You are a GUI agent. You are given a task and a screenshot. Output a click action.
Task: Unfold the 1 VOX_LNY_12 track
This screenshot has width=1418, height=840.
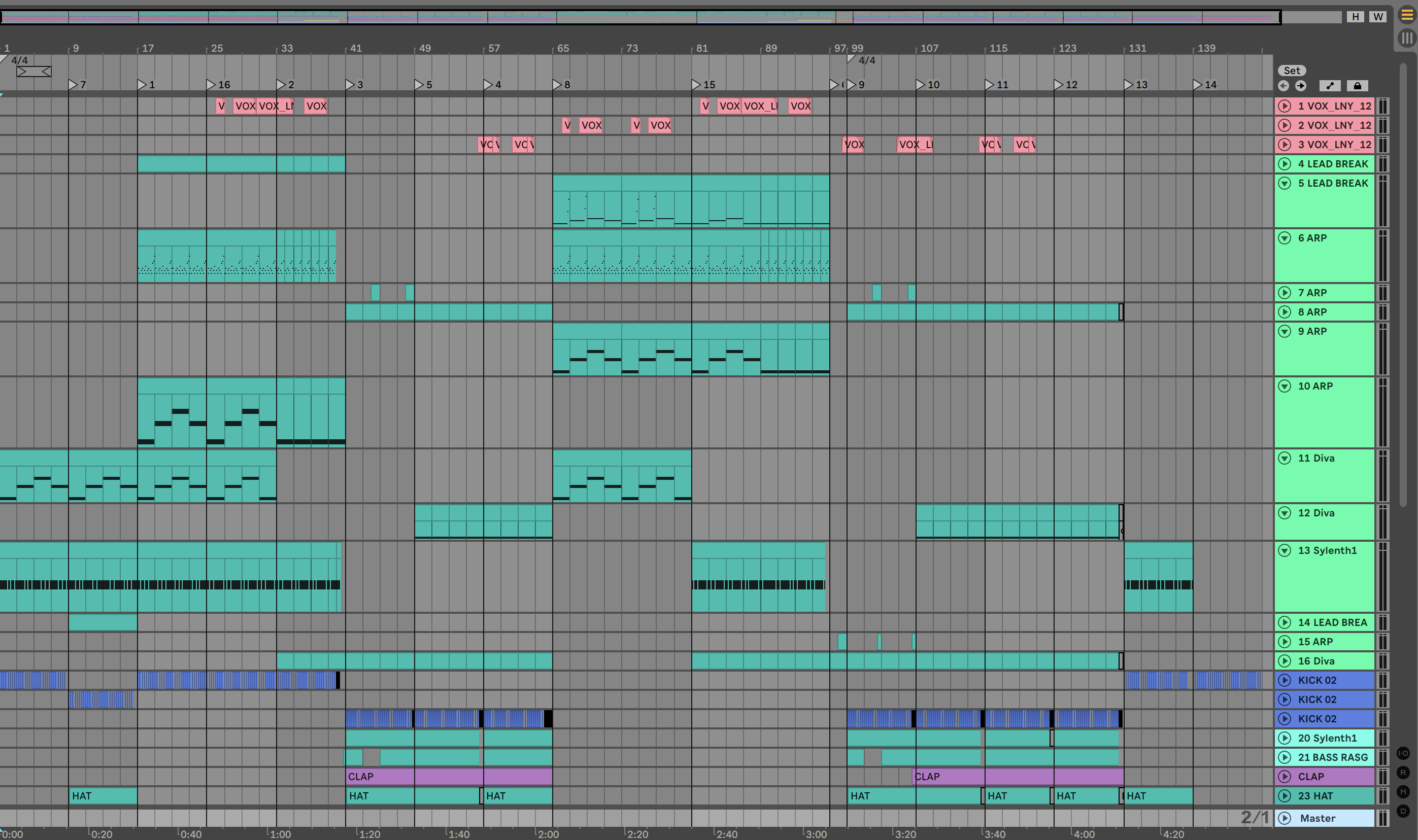click(1285, 106)
